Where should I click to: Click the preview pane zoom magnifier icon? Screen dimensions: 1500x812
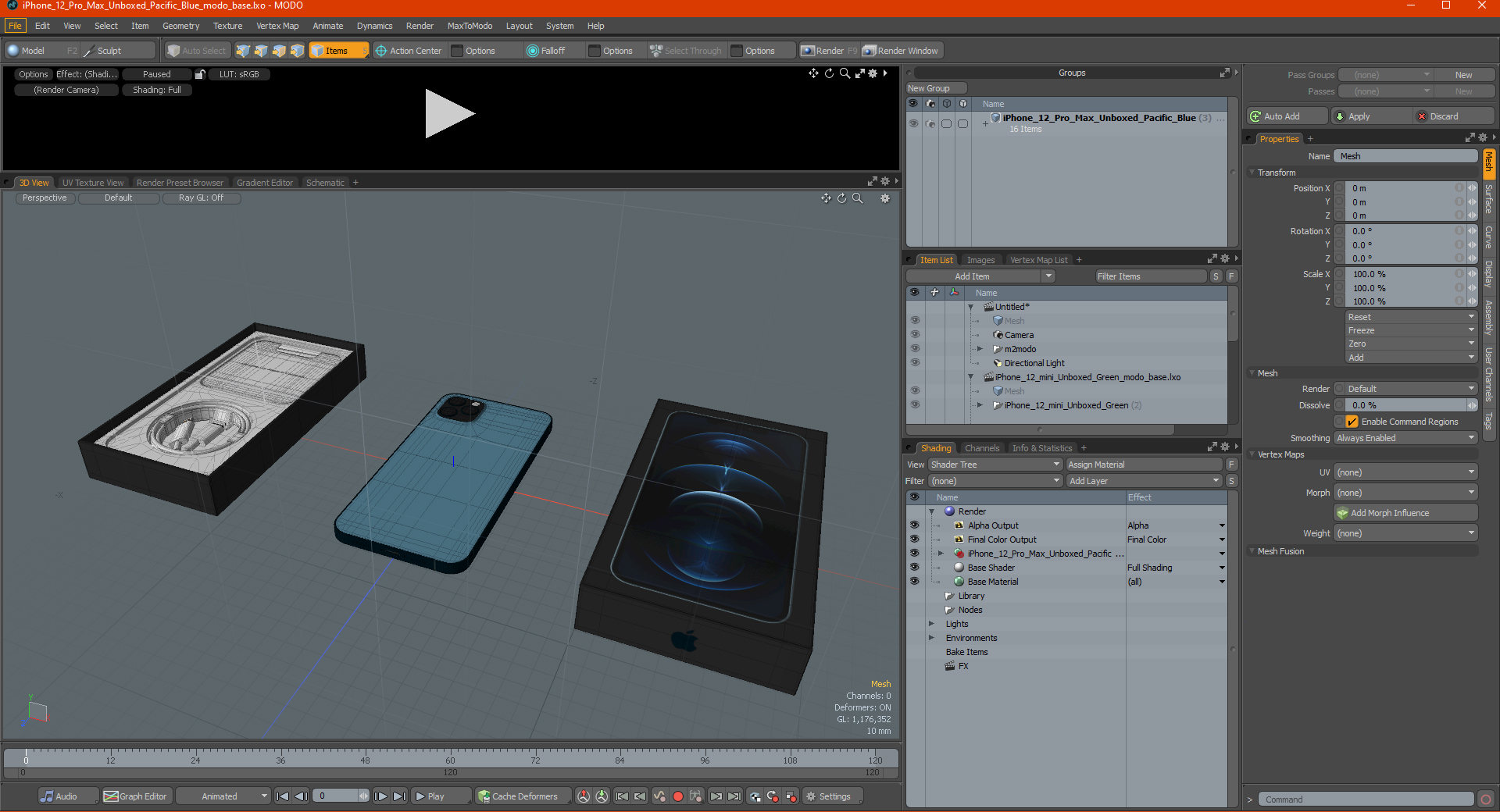point(845,73)
